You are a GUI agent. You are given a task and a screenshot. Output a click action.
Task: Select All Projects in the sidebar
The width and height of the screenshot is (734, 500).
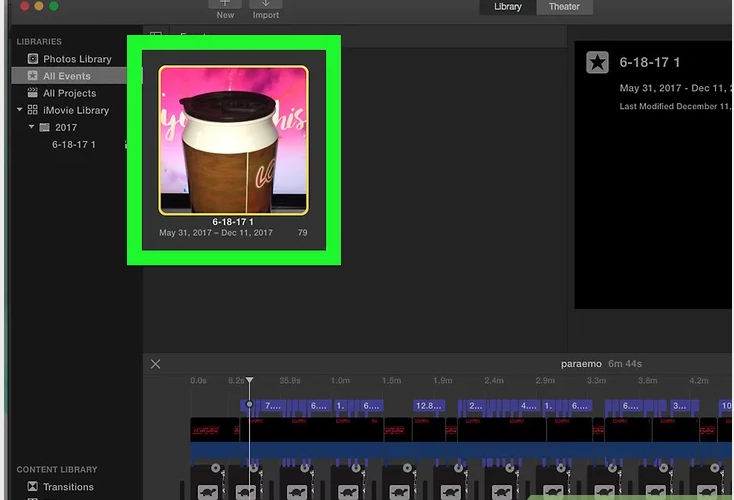(61, 93)
